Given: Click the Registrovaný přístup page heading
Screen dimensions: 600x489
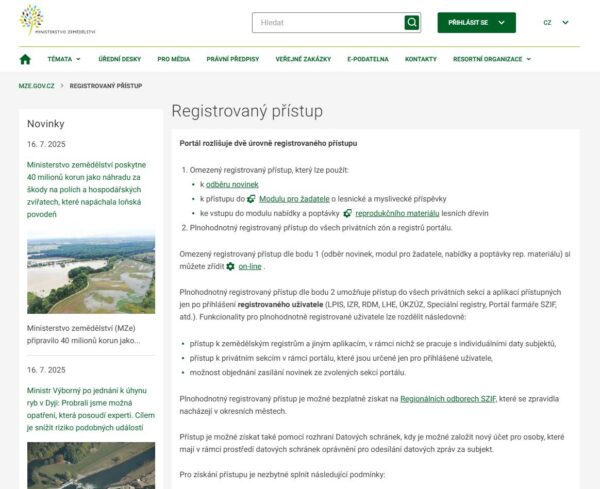Looking at the screenshot, I should click(247, 111).
